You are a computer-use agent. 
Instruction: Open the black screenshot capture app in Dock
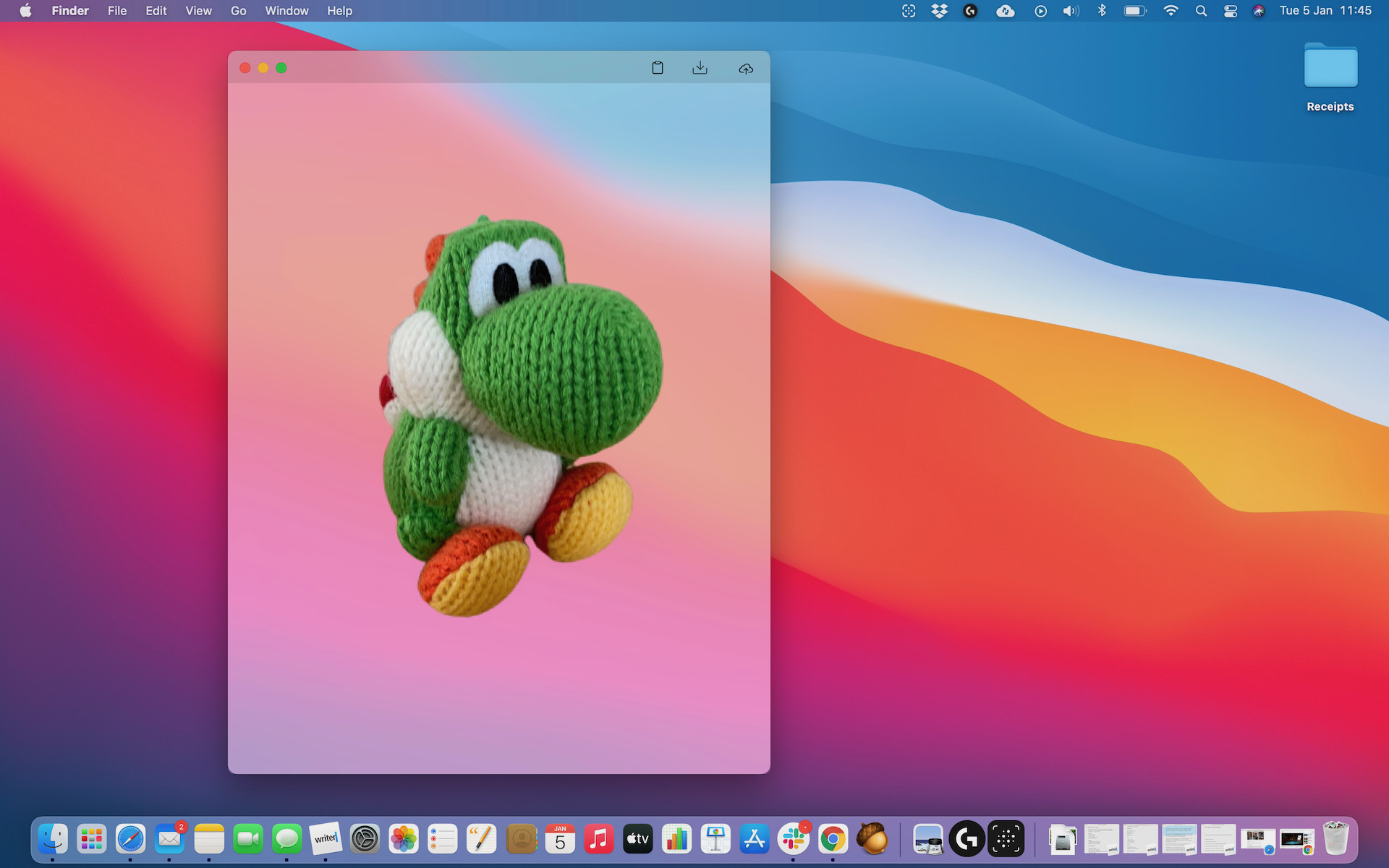coord(1006,839)
